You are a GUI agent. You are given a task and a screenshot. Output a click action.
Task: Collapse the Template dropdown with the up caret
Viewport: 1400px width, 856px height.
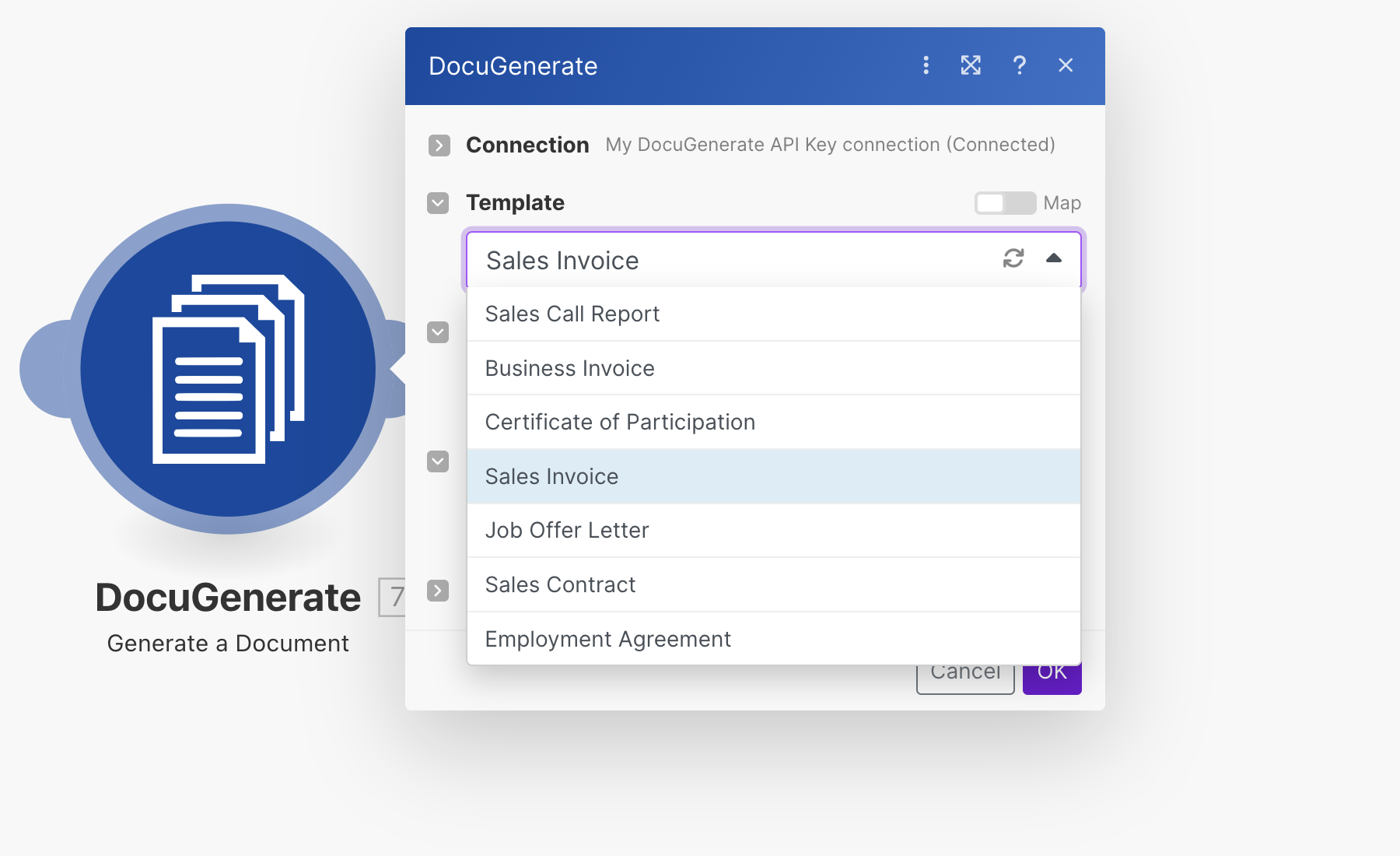1054,258
